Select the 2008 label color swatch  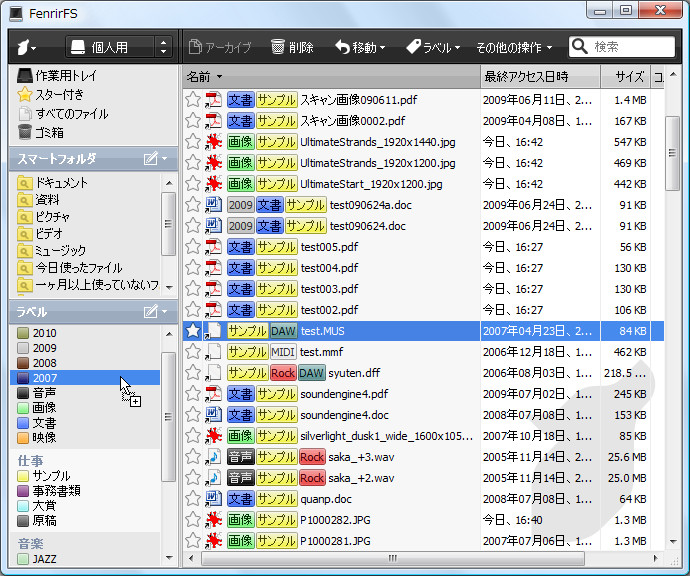[x=23, y=363]
